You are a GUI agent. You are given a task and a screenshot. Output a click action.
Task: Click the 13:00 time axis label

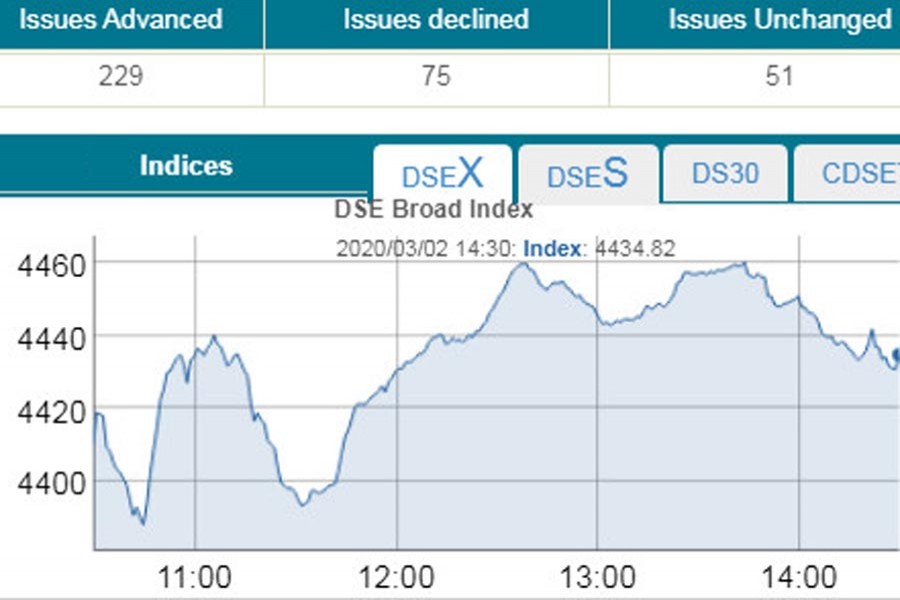click(599, 577)
